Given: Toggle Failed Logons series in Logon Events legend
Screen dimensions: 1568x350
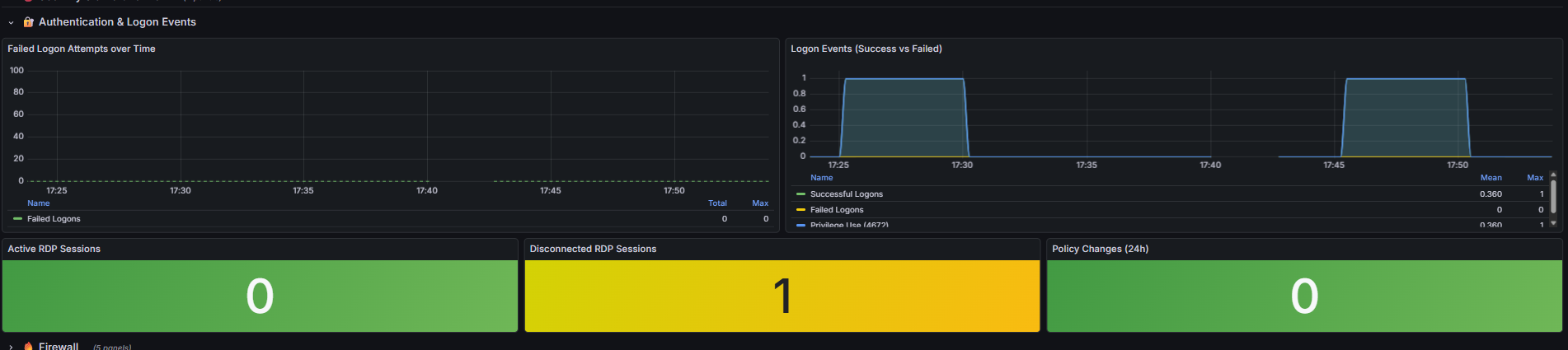Looking at the screenshot, I should (x=837, y=210).
